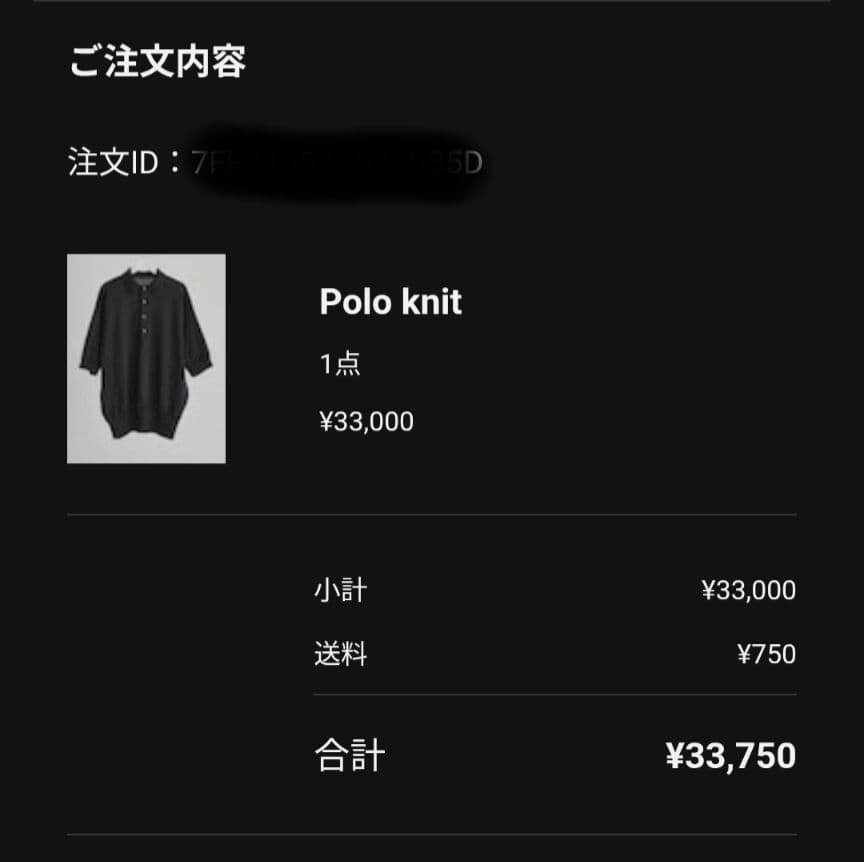
Task: Click the Polo knit product name
Action: coord(390,301)
